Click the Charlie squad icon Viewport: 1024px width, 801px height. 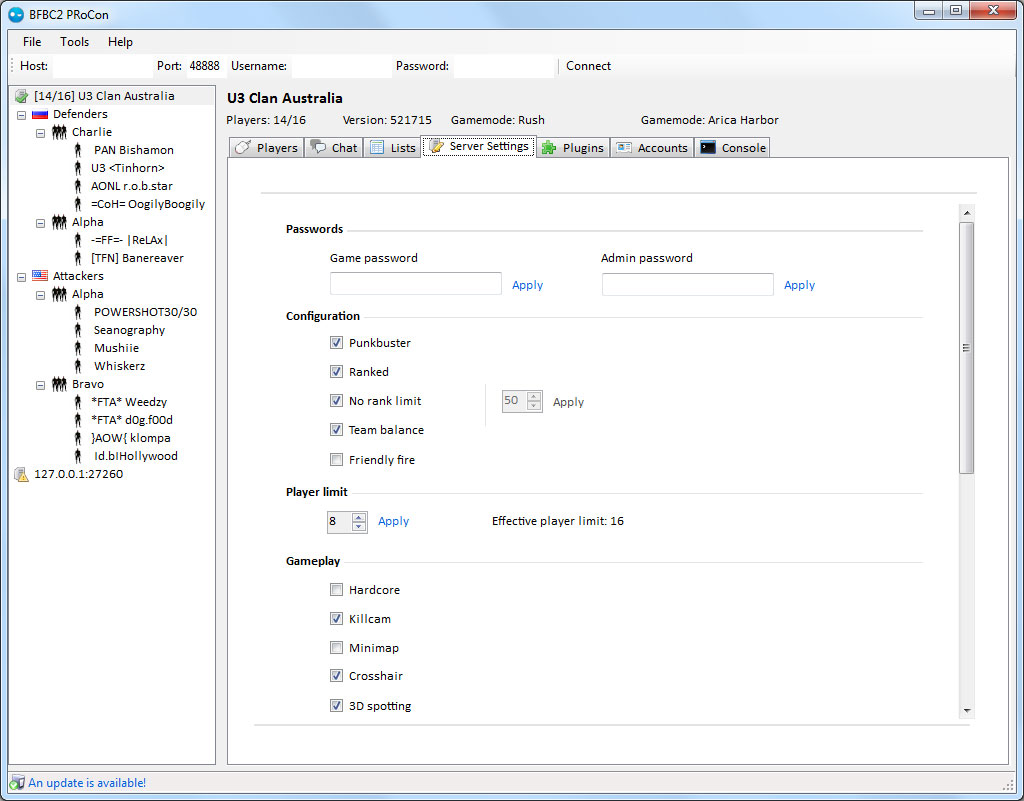[x=59, y=132]
